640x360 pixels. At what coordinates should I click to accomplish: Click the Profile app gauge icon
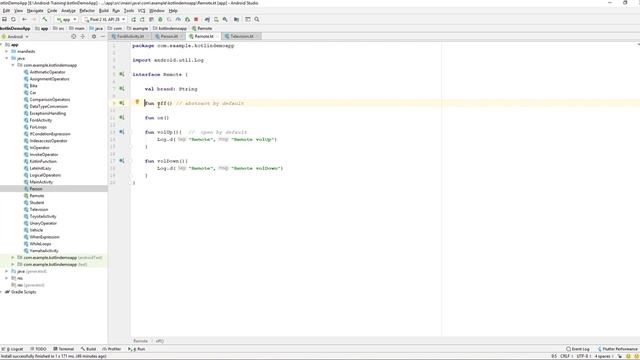coord(178,19)
